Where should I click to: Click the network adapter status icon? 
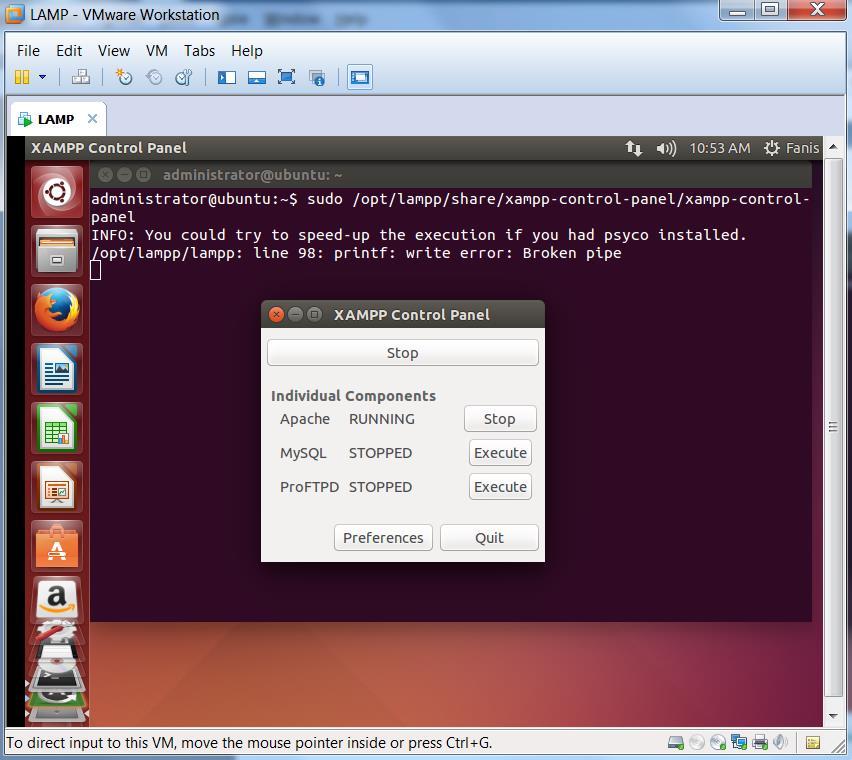[x=738, y=742]
